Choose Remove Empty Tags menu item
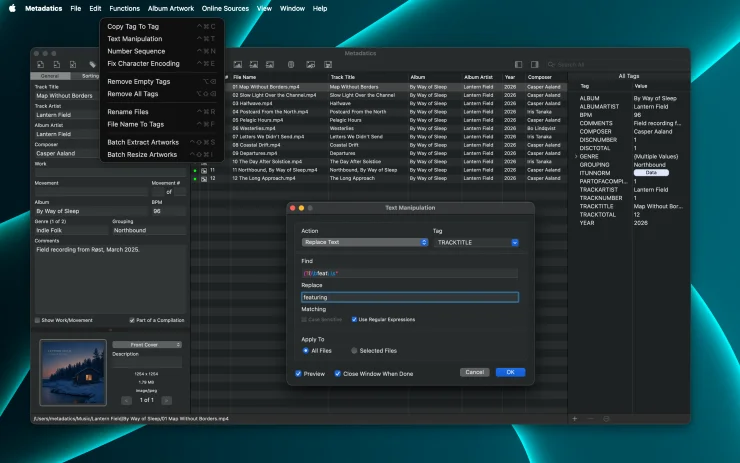Viewport: 740px width, 463px height. tap(161, 82)
